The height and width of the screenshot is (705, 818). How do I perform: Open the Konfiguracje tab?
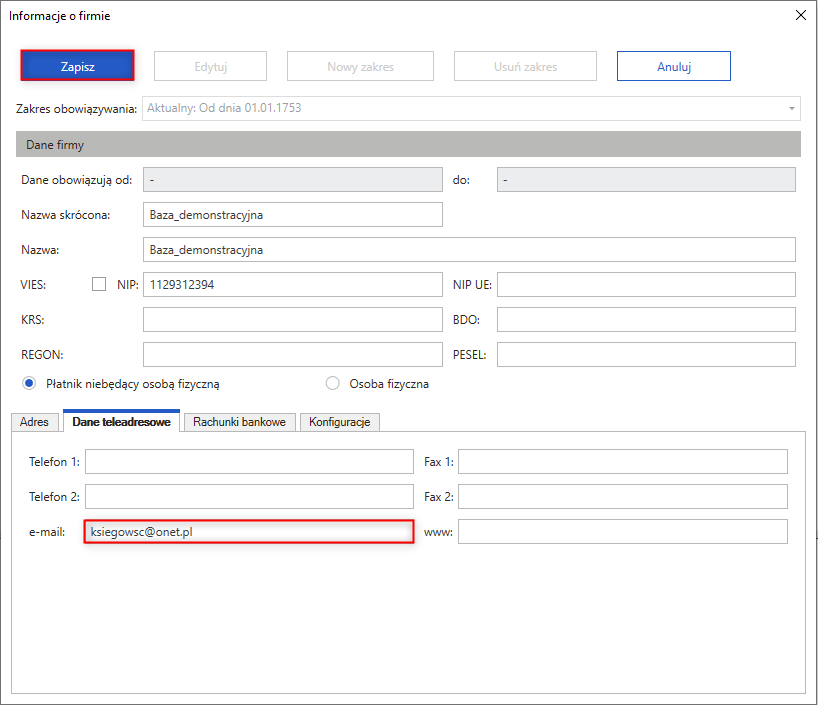coord(340,422)
